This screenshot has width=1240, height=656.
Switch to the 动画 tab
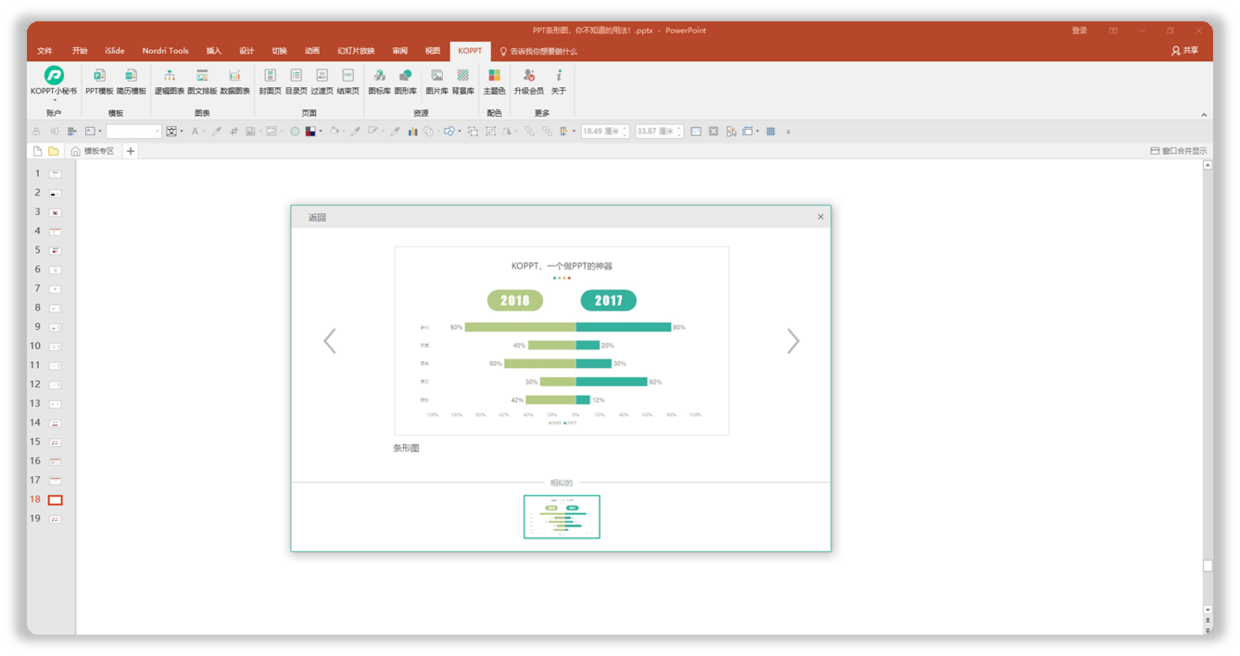pos(312,51)
